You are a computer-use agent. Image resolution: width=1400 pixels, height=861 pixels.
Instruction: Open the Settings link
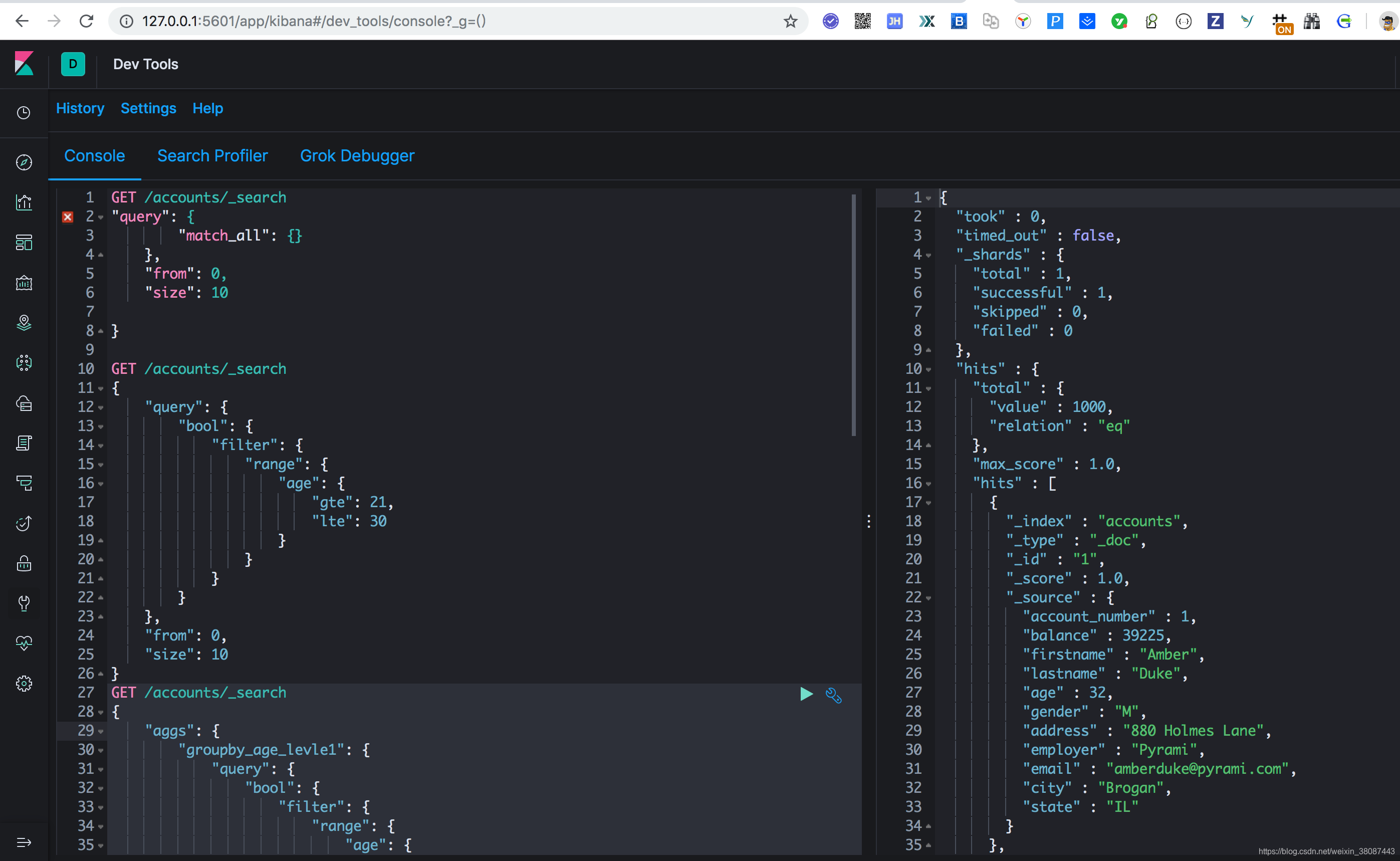pyautogui.click(x=148, y=108)
